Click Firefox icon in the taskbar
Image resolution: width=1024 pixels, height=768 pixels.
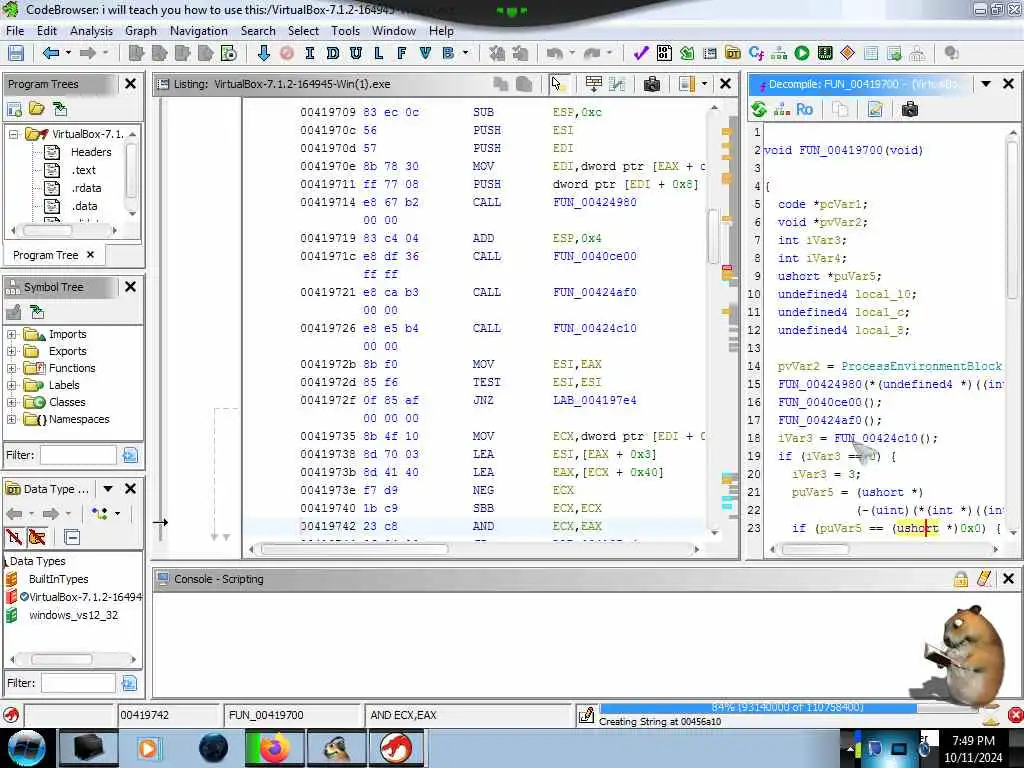[x=276, y=748]
